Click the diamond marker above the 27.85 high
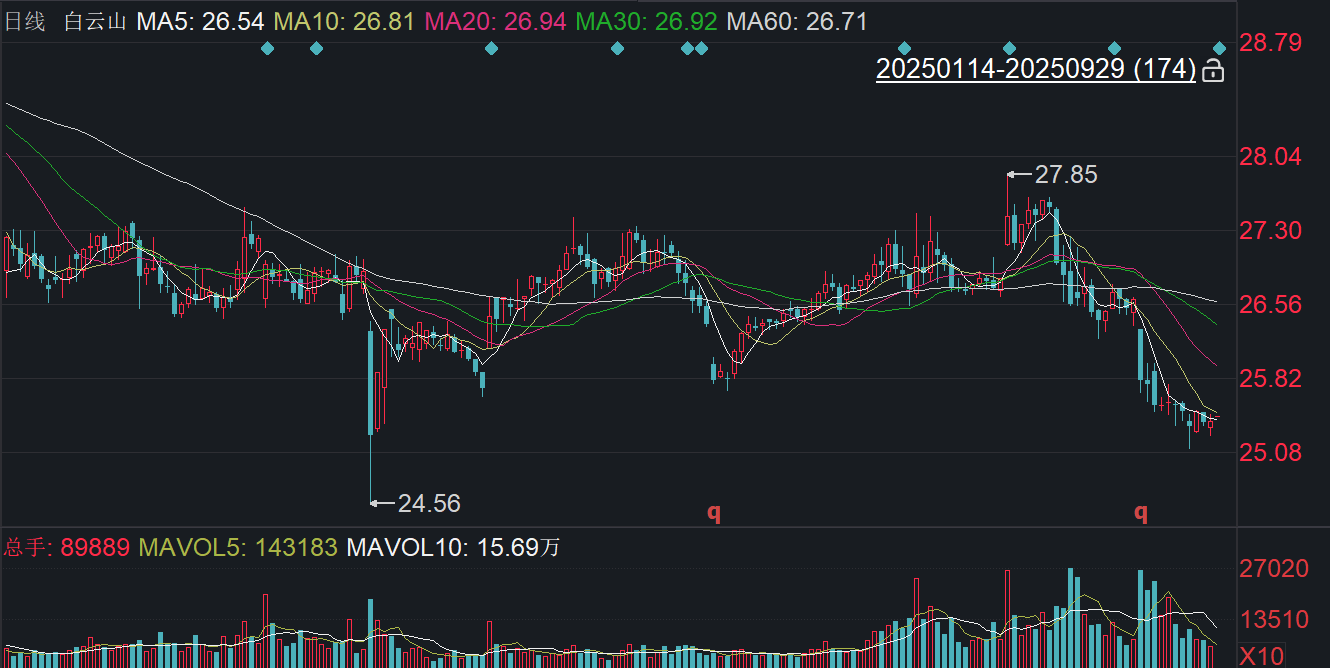 coord(1009,48)
